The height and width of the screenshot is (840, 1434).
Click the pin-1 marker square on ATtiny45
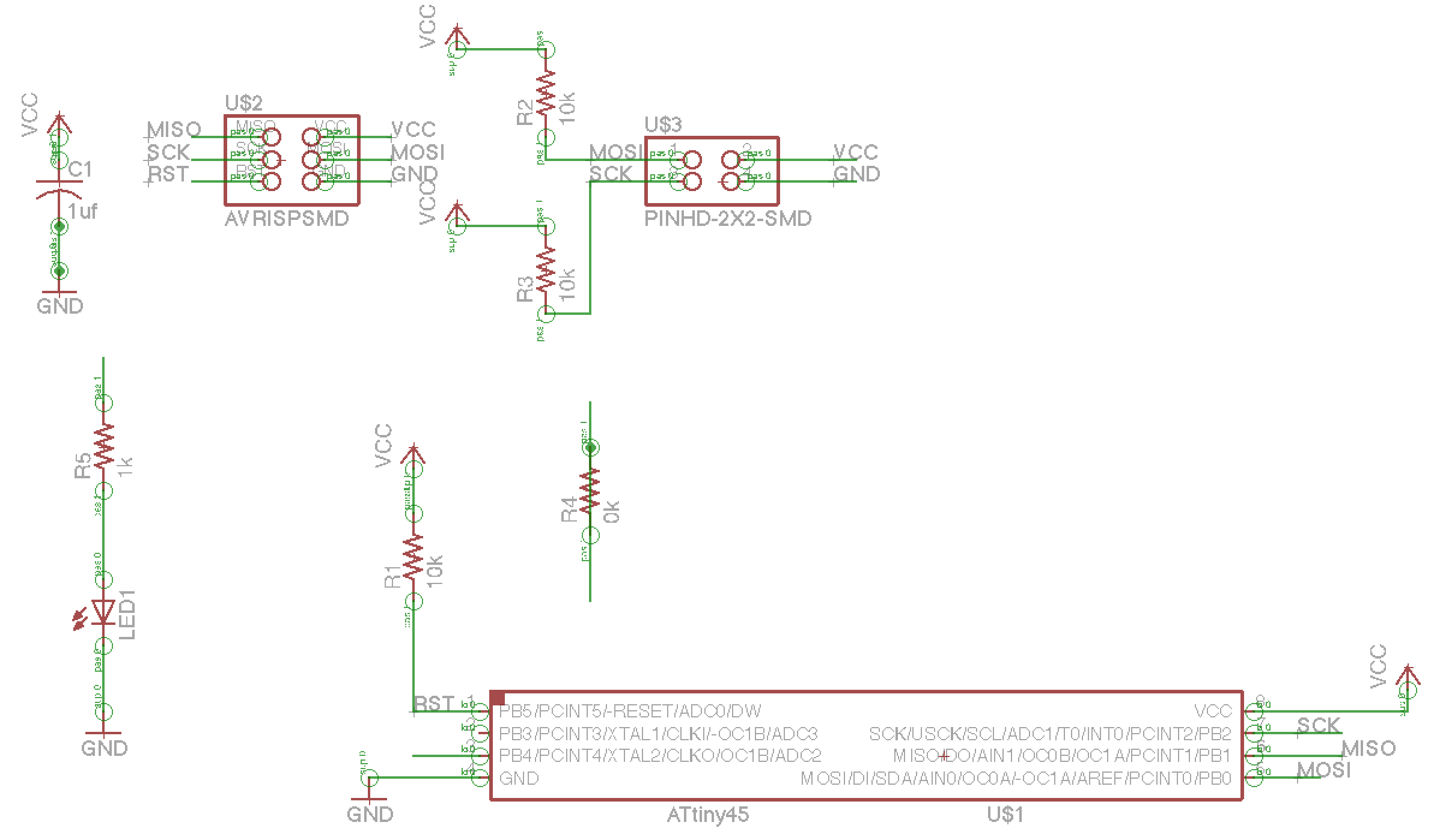coord(498,698)
